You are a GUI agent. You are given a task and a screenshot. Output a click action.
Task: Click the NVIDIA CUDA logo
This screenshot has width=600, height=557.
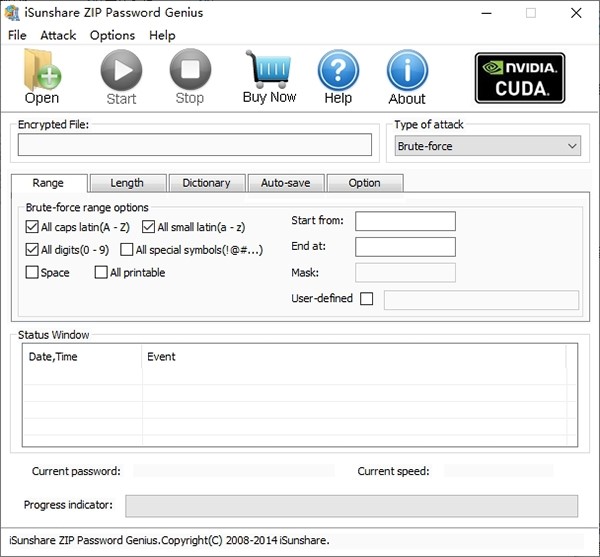(x=519, y=78)
